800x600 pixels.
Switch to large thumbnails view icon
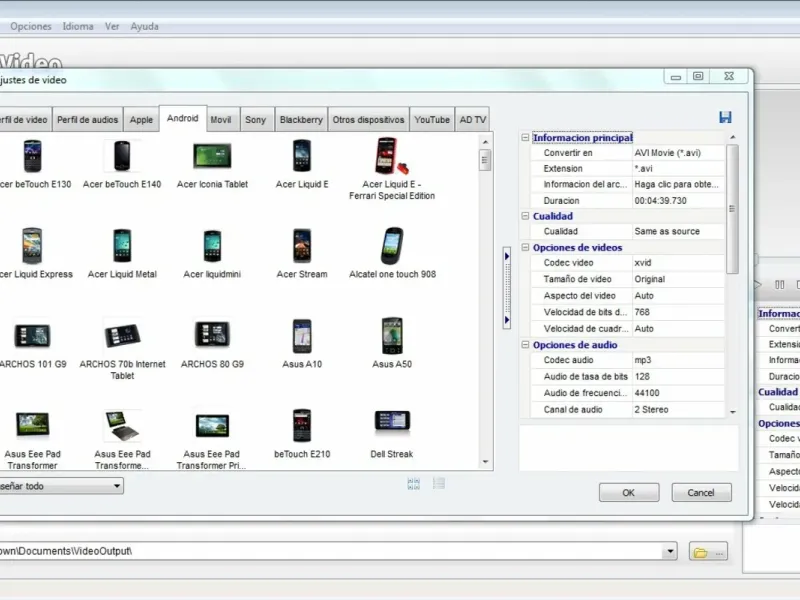(414, 484)
